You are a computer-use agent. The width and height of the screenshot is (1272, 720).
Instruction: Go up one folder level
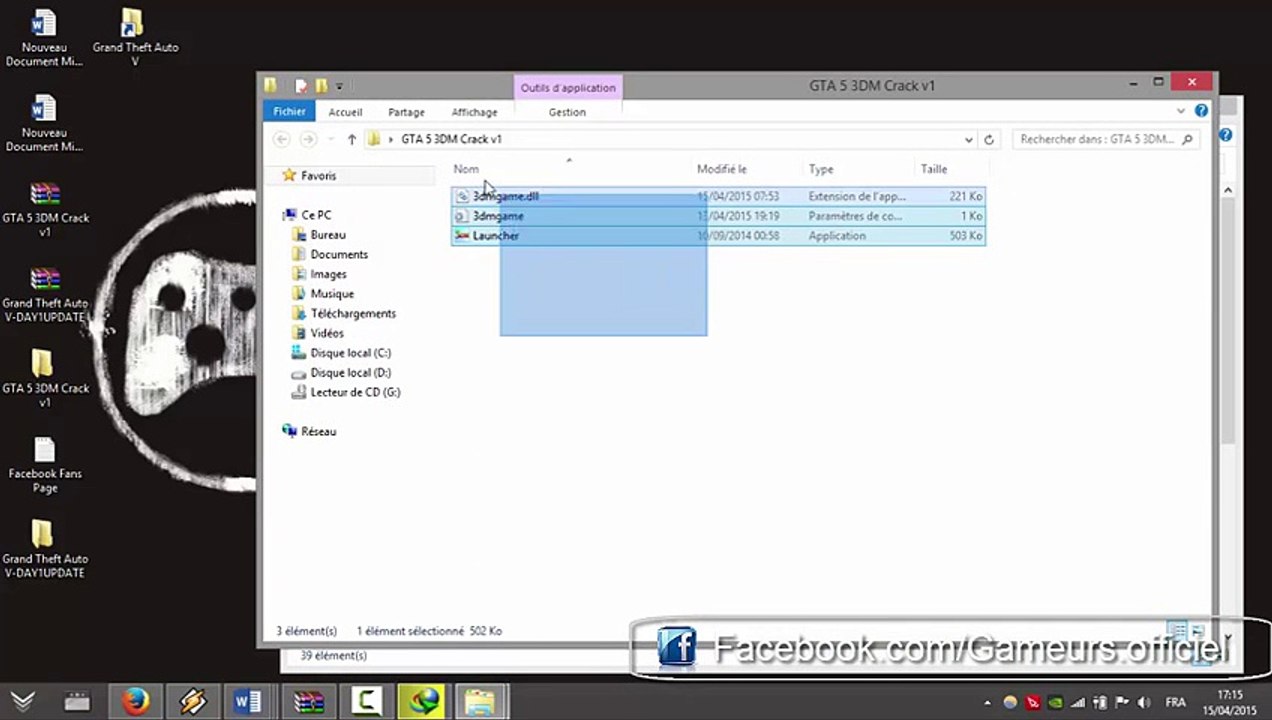(351, 139)
